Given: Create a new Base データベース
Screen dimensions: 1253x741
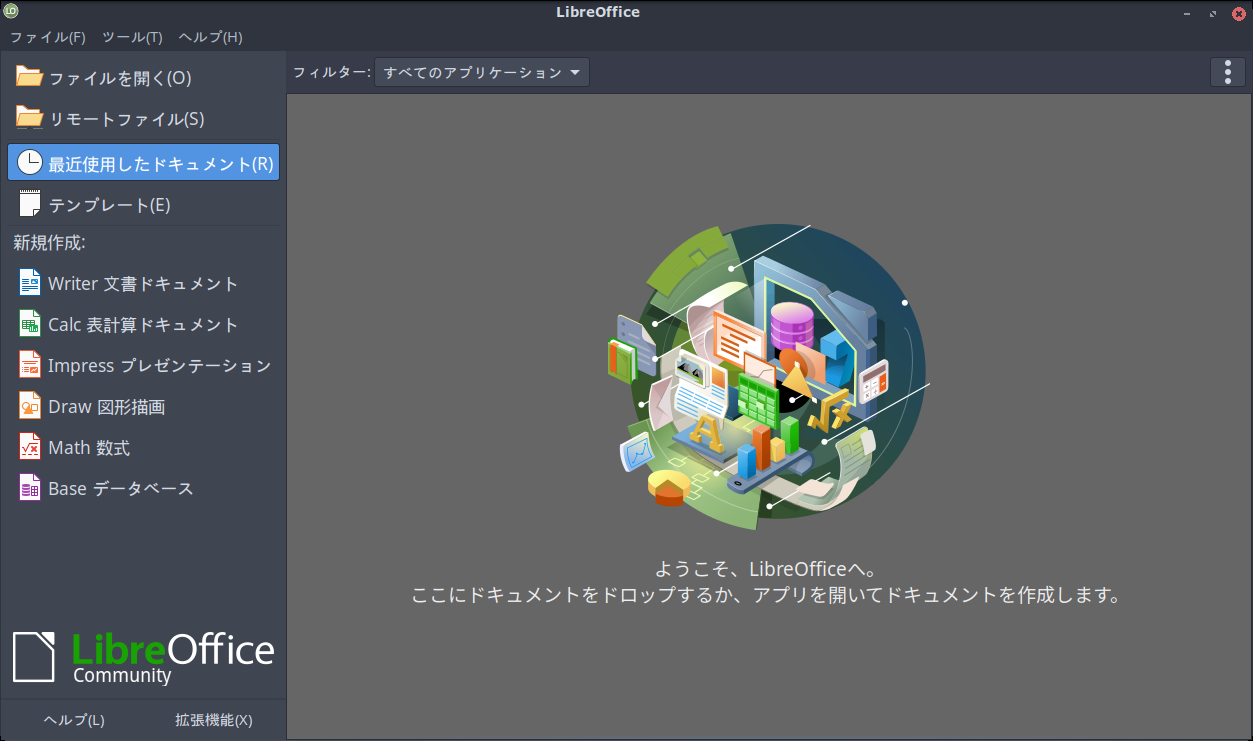Looking at the screenshot, I should coord(143,489).
